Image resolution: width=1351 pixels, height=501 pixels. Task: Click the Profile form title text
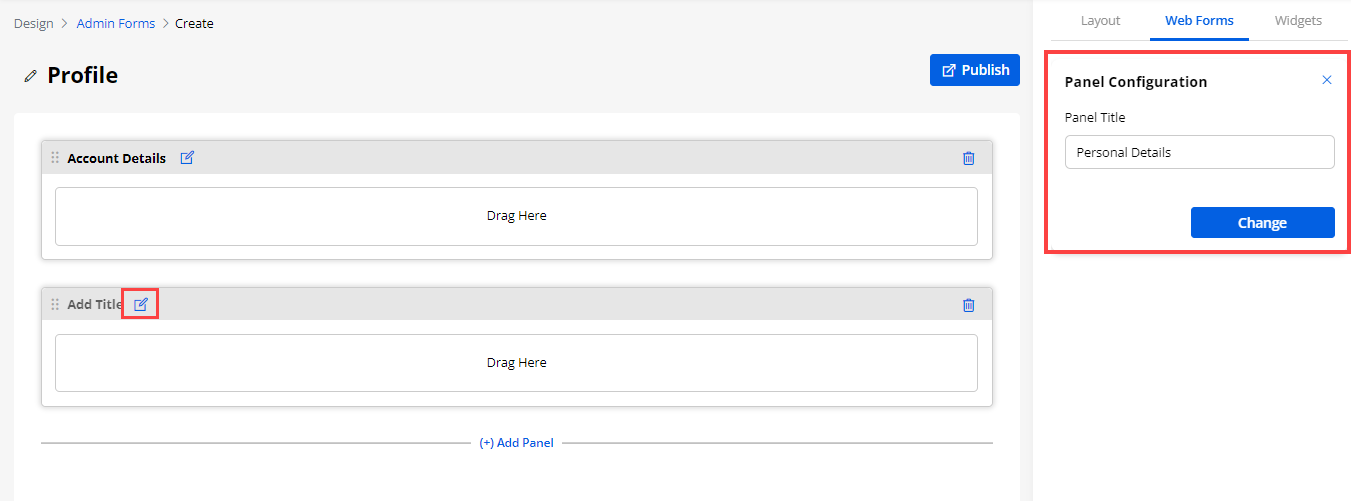tap(82, 76)
